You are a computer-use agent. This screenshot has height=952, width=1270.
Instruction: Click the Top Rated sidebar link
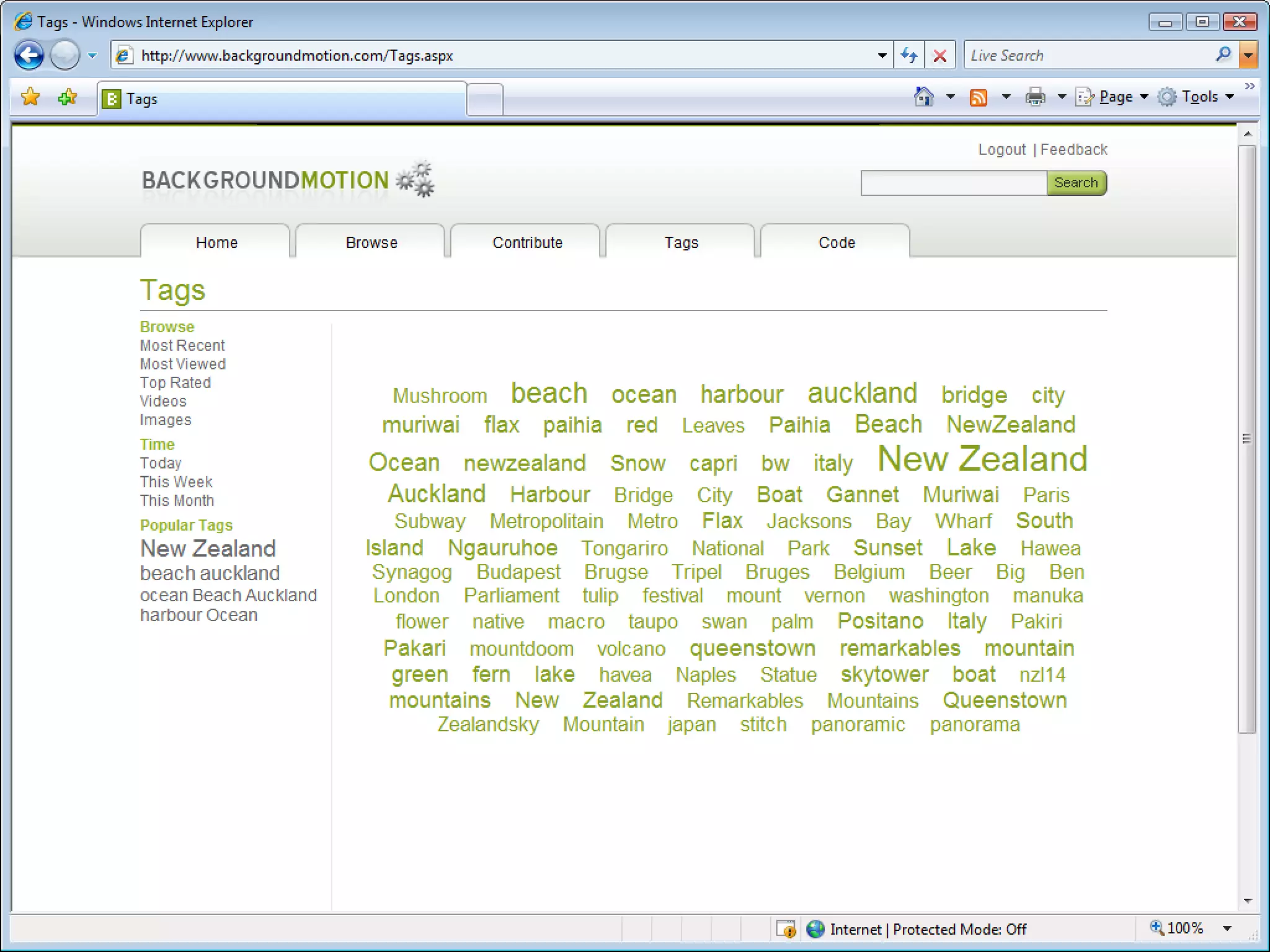point(175,382)
